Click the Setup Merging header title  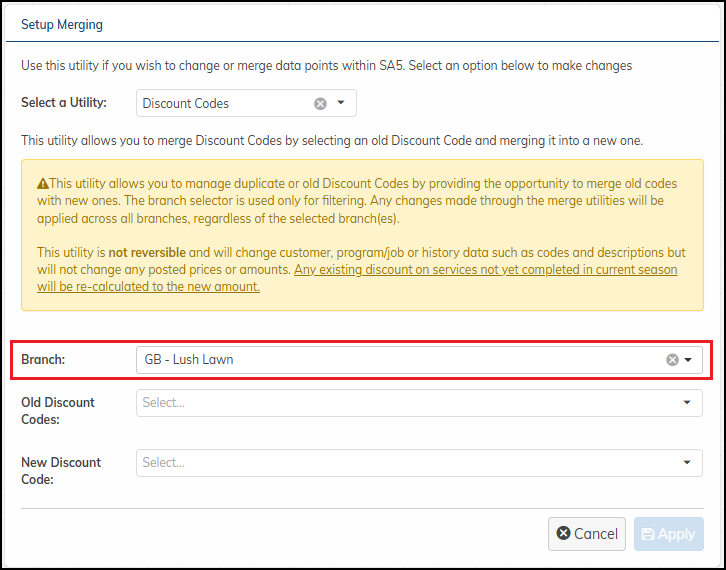62,24
